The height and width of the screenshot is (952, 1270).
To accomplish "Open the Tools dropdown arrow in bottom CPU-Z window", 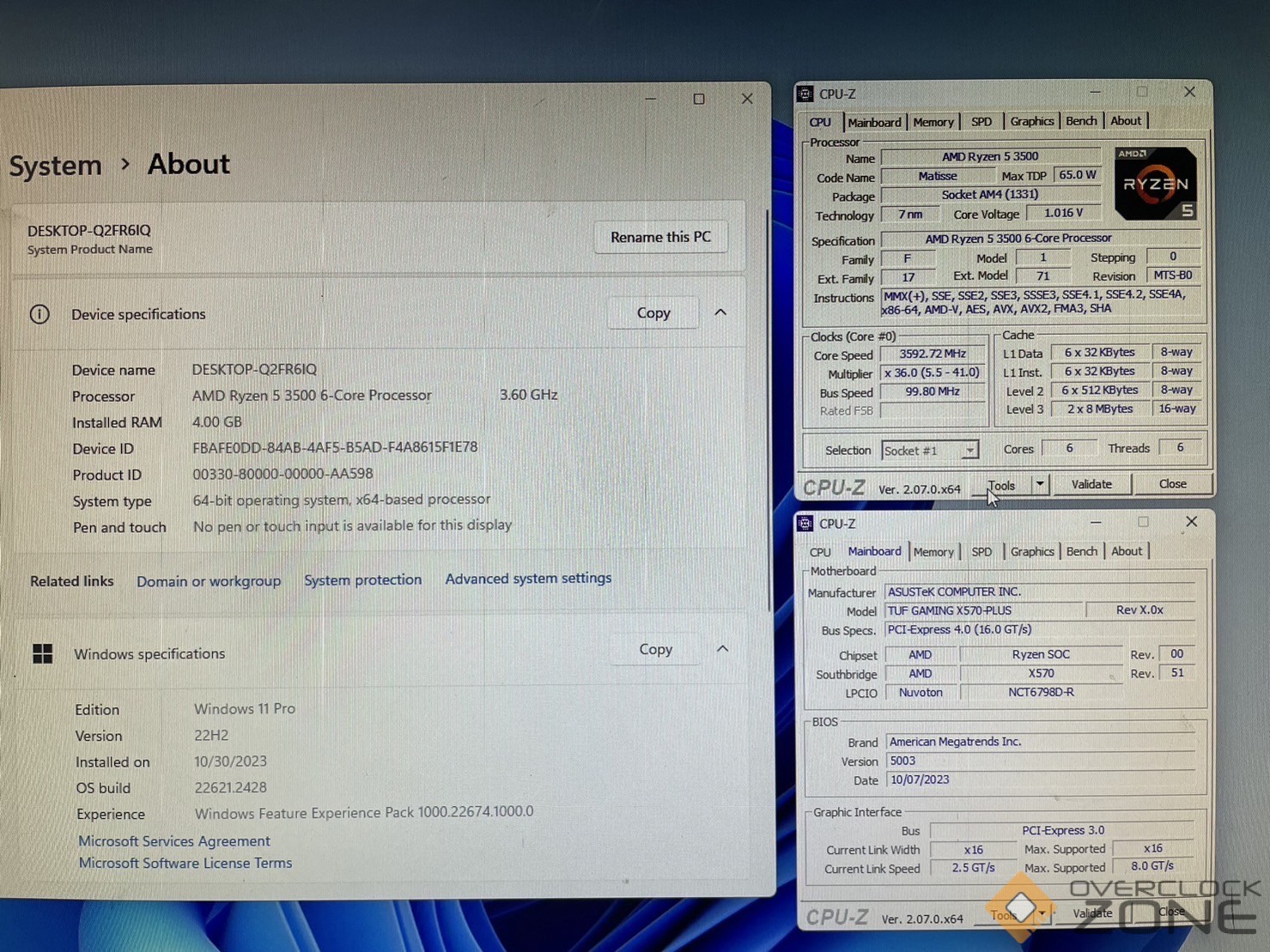I will [1042, 913].
